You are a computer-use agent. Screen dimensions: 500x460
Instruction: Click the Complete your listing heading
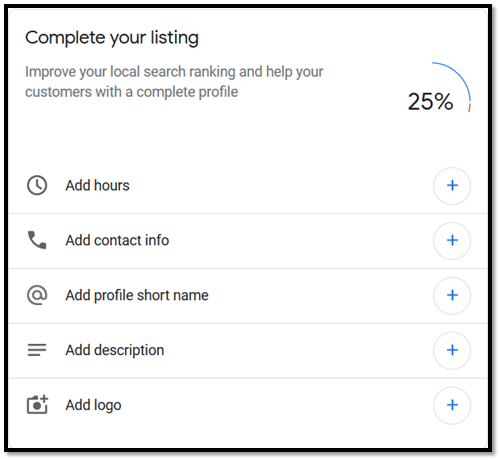[112, 38]
